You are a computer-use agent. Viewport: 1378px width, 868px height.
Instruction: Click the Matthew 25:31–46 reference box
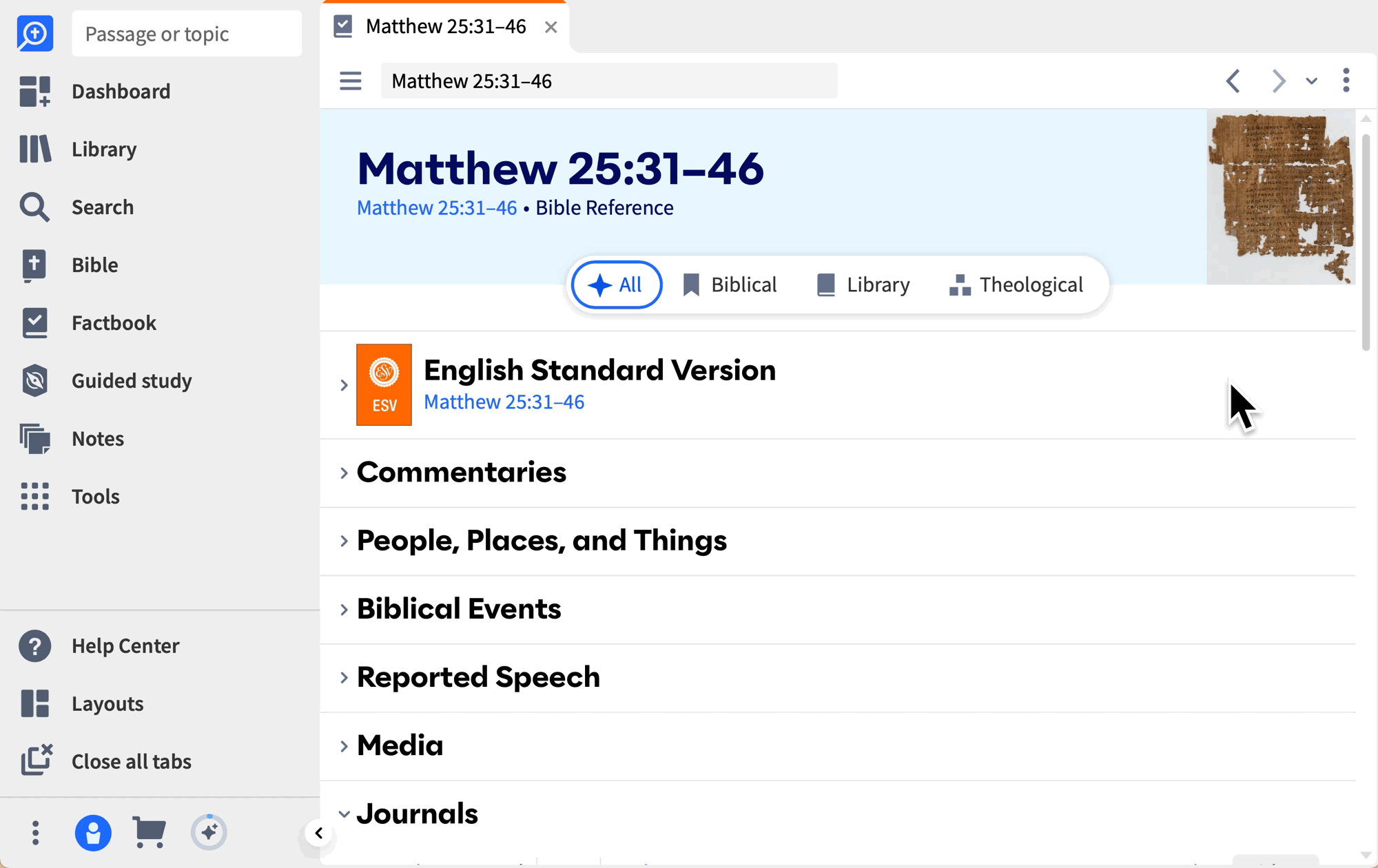point(609,81)
